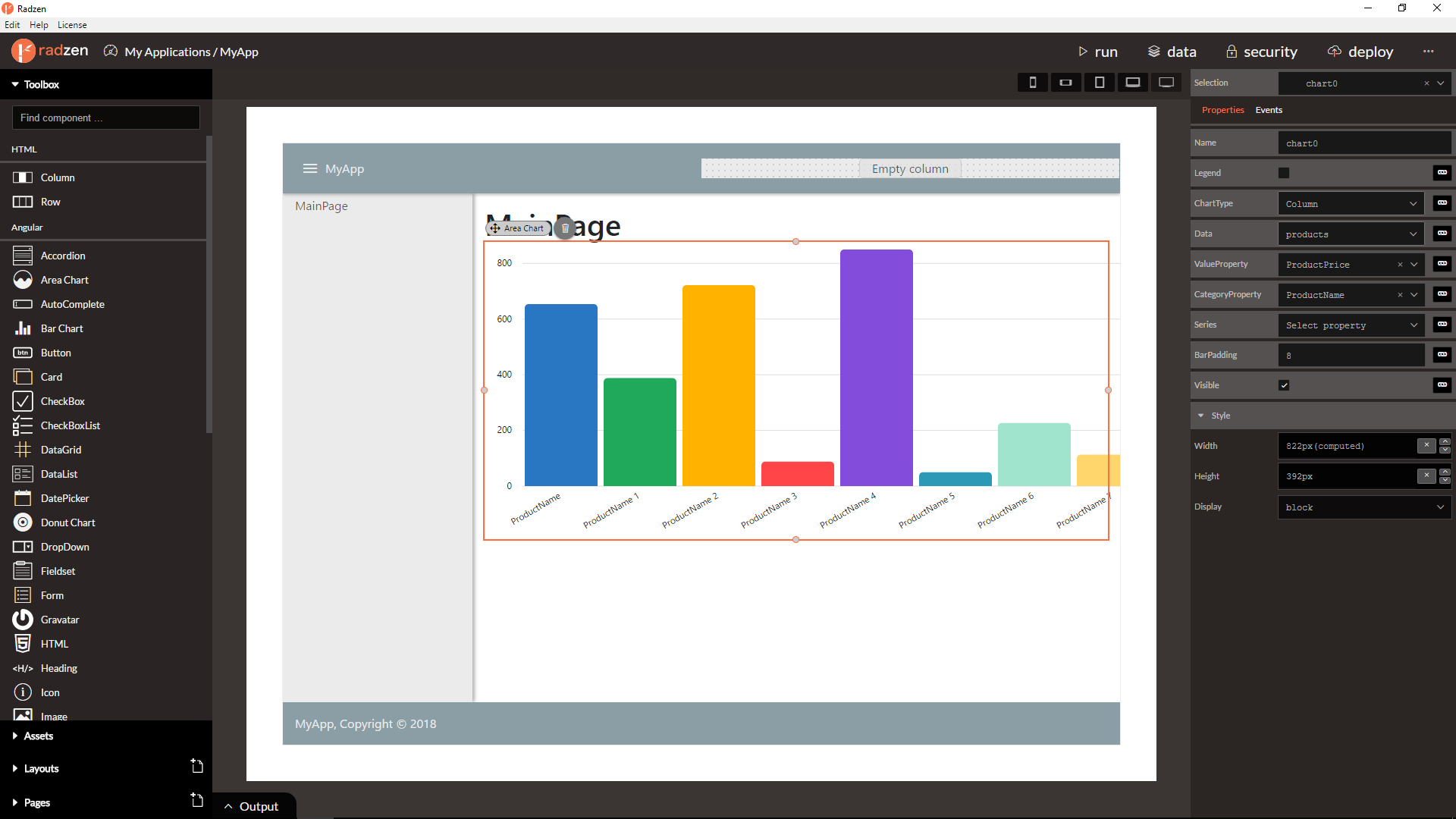Screen dimensions: 1456x819
Task: Click the hamburger menu icon beside MyApp
Action: tap(309, 168)
